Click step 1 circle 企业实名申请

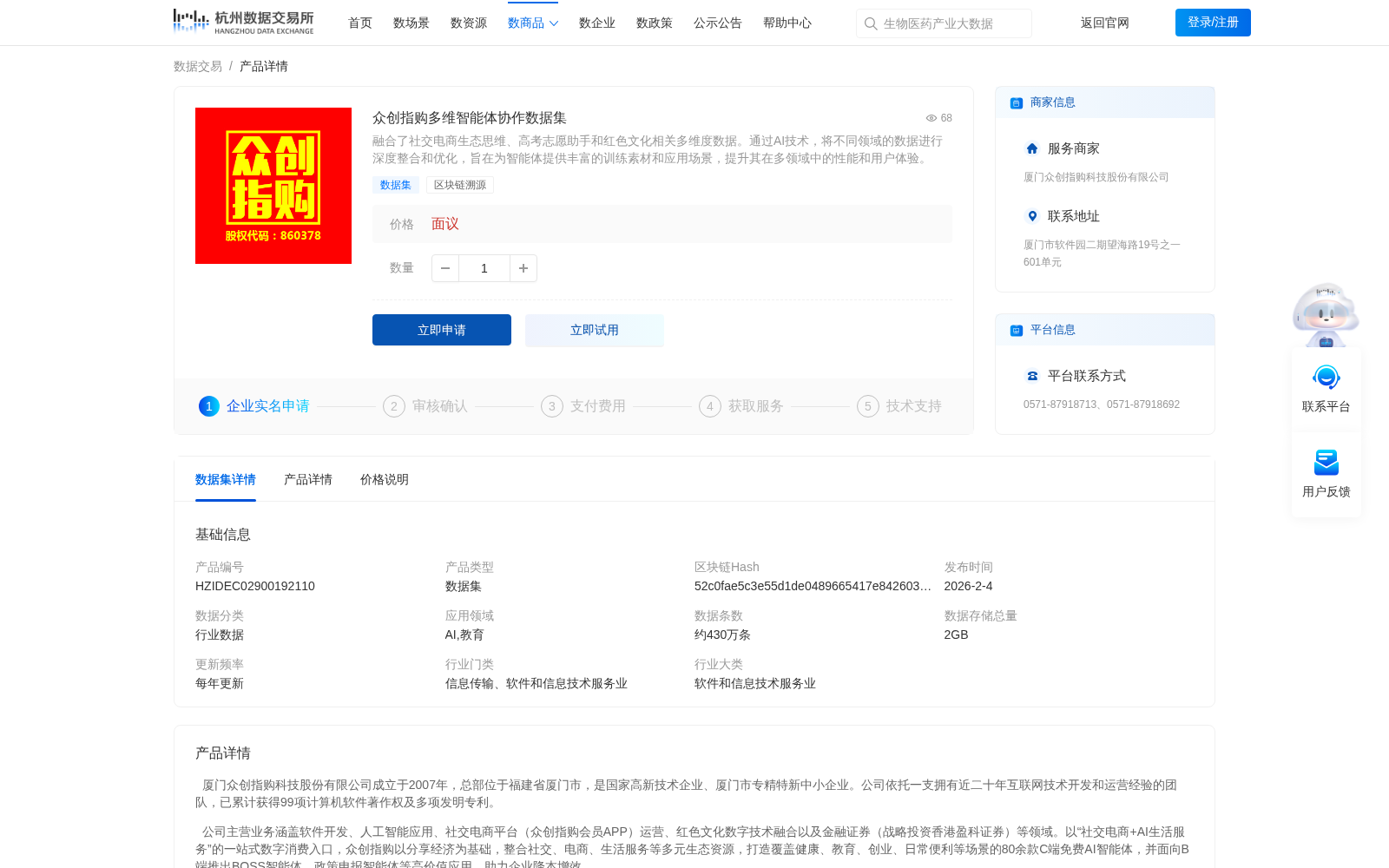[x=209, y=406]
